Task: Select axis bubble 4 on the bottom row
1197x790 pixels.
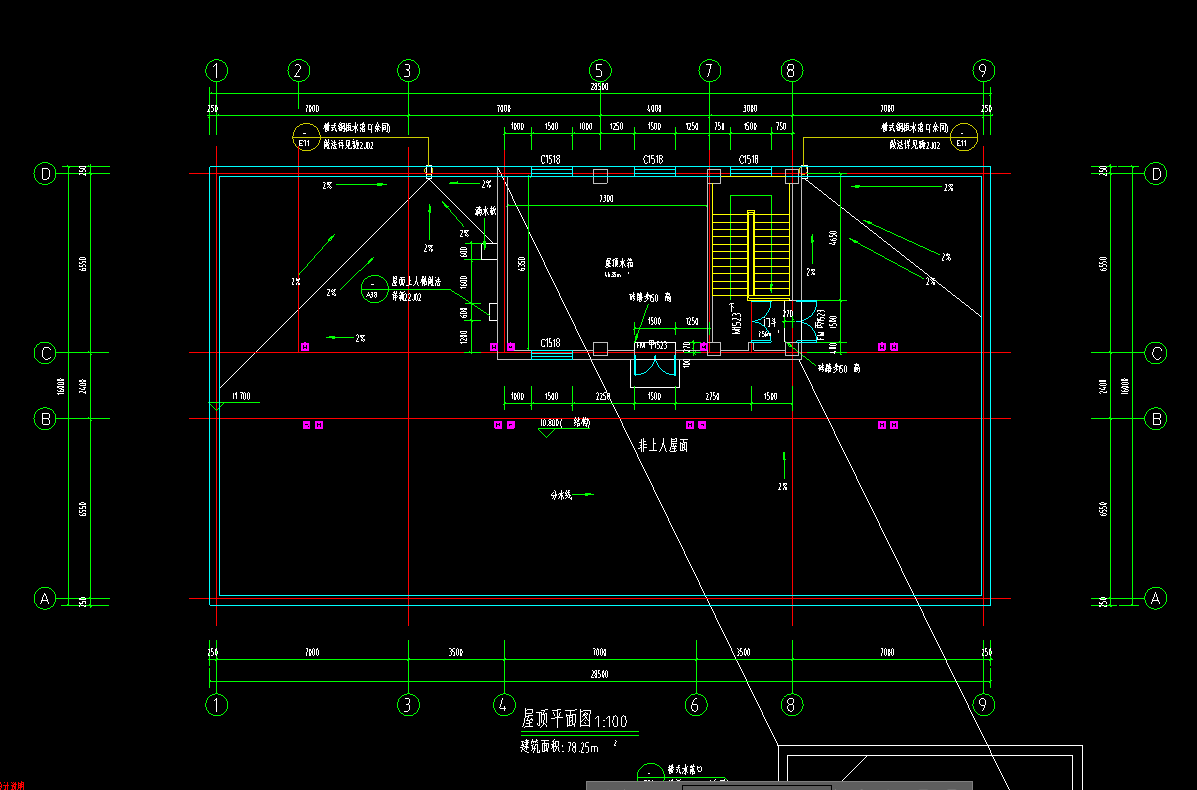Action: click(504, 705)
